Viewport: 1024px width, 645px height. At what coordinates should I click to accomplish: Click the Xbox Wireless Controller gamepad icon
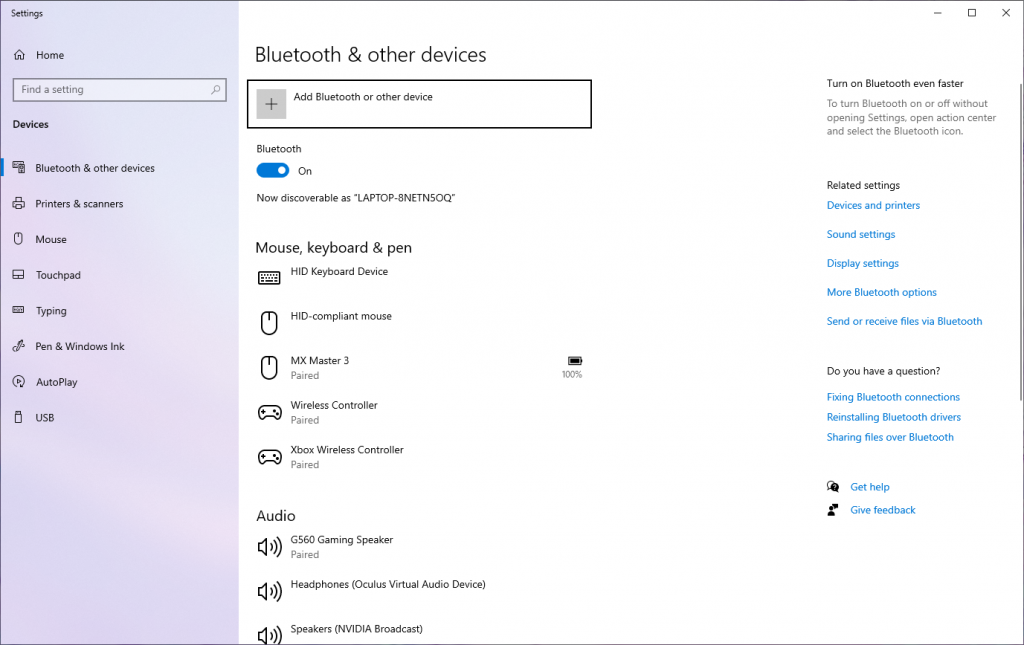pyautogui.click(x=269, y=457)
